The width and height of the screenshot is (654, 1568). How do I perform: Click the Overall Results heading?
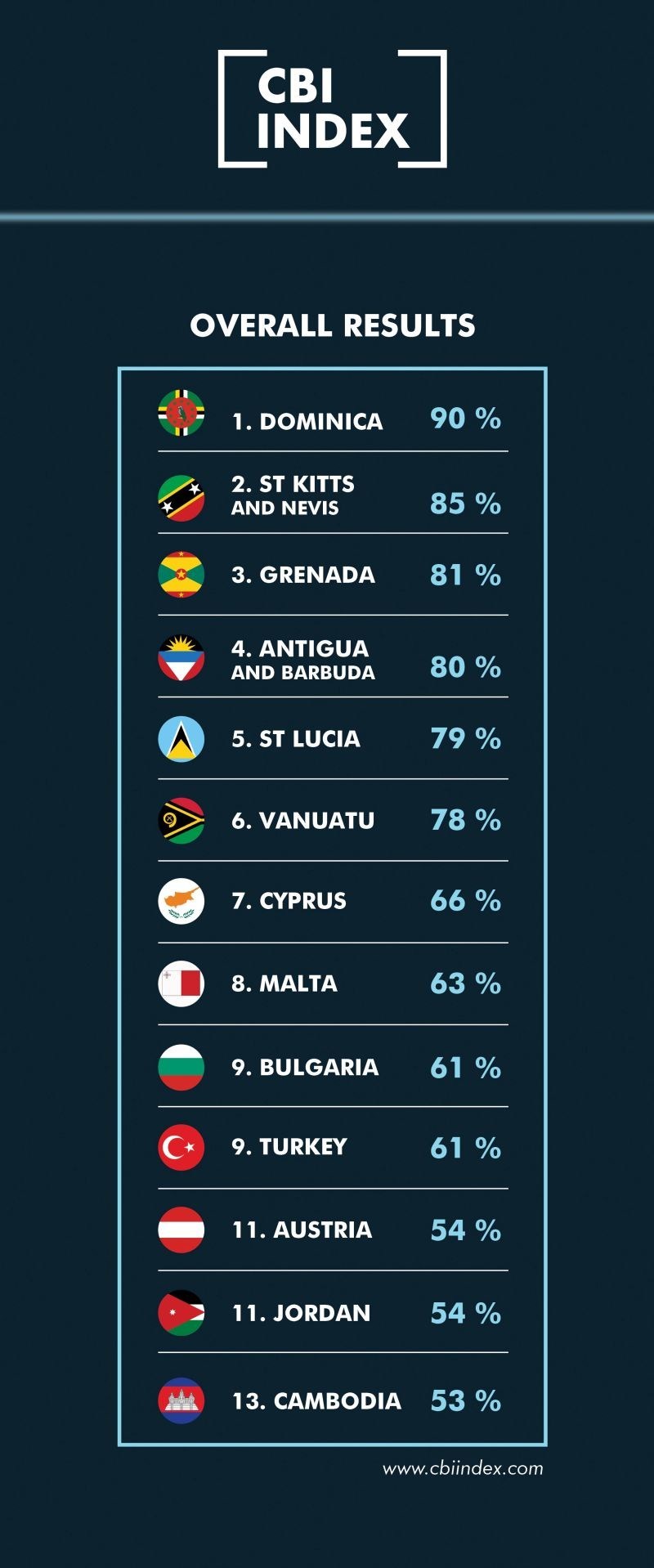click(x=332, y=325)
